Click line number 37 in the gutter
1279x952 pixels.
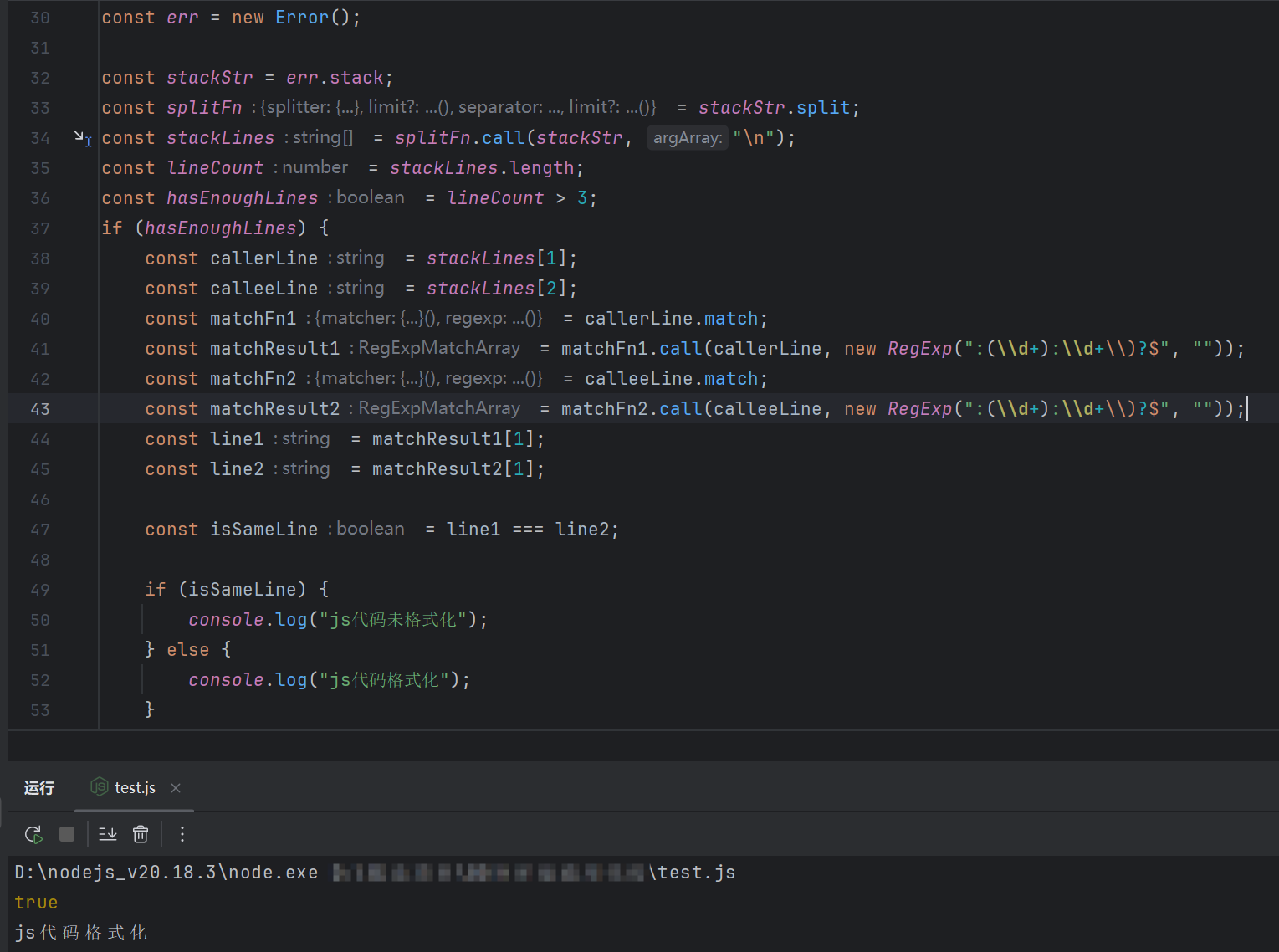point(40,228)
